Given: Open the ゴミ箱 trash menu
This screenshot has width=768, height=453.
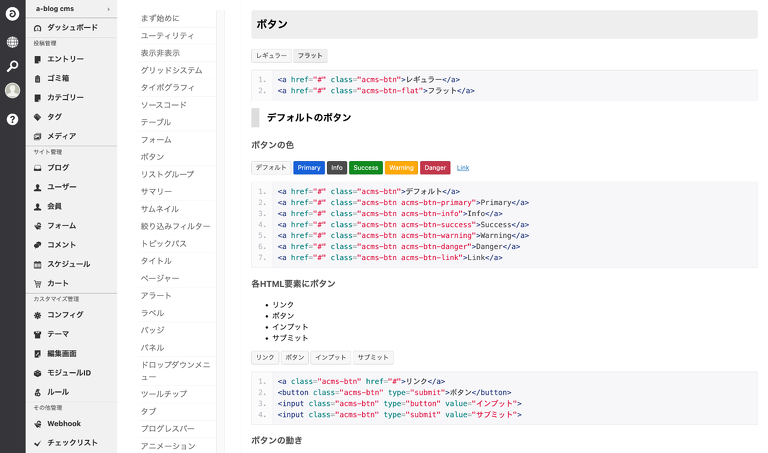Looking at the screenshot, I should pos(58,78).
